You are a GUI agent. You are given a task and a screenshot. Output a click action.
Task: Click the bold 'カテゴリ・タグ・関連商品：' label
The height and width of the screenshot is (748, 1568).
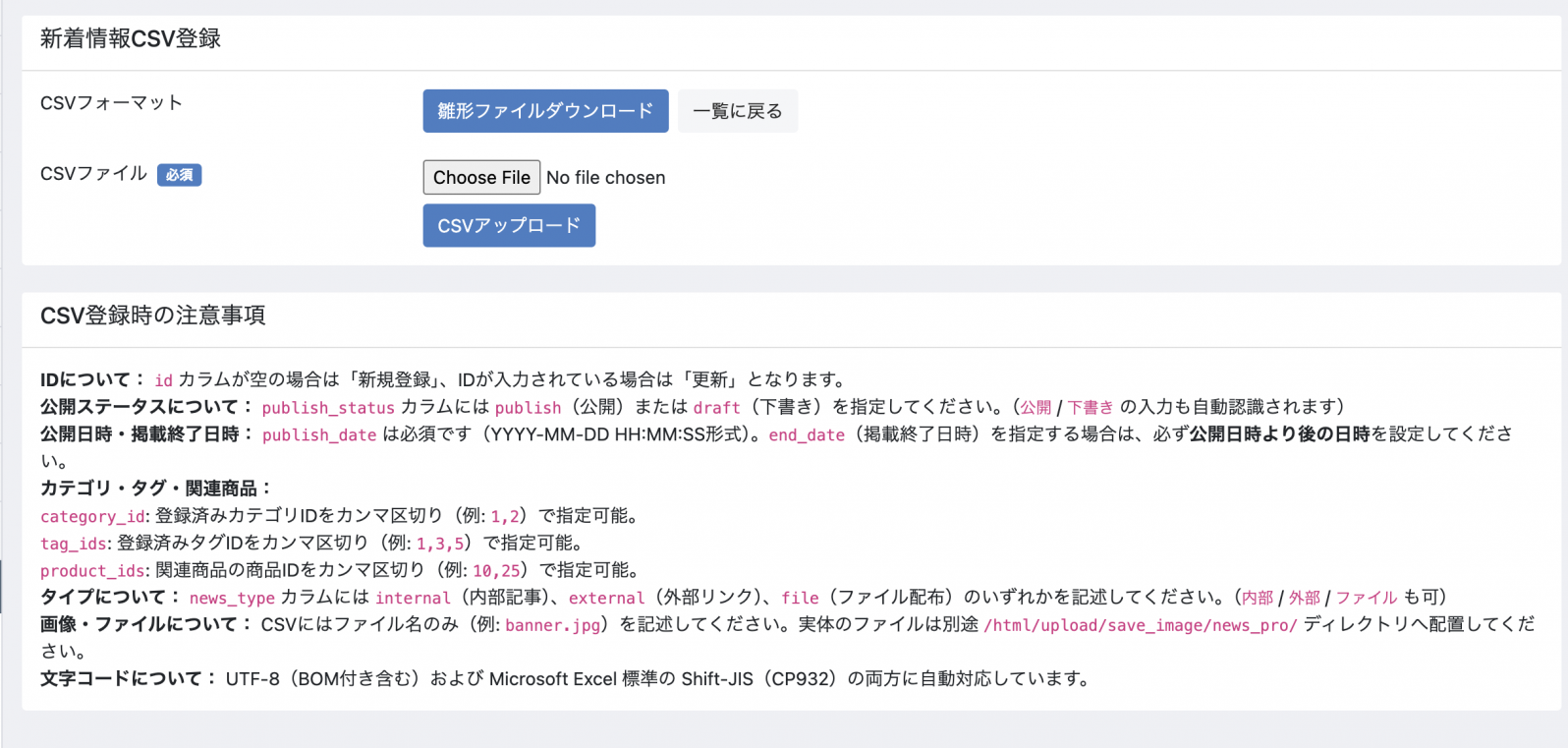point(156,489)
